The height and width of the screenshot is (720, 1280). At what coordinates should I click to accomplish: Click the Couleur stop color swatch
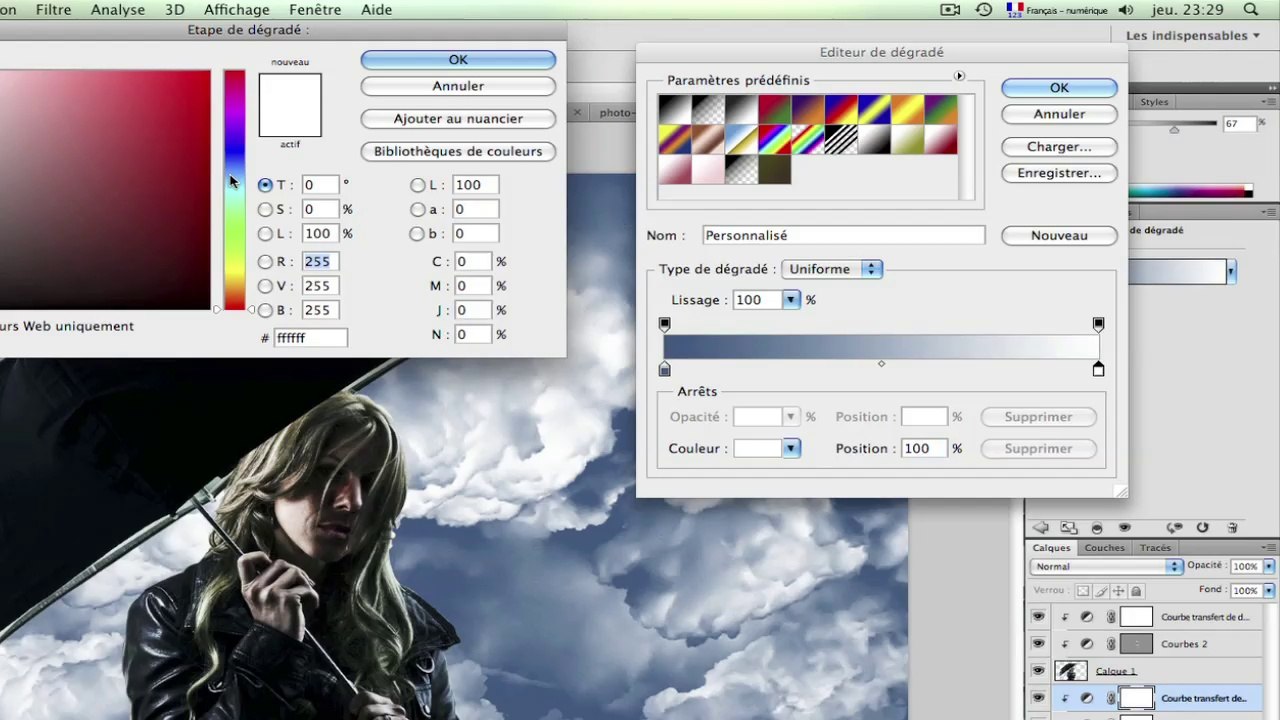click(x=757, y=448)
